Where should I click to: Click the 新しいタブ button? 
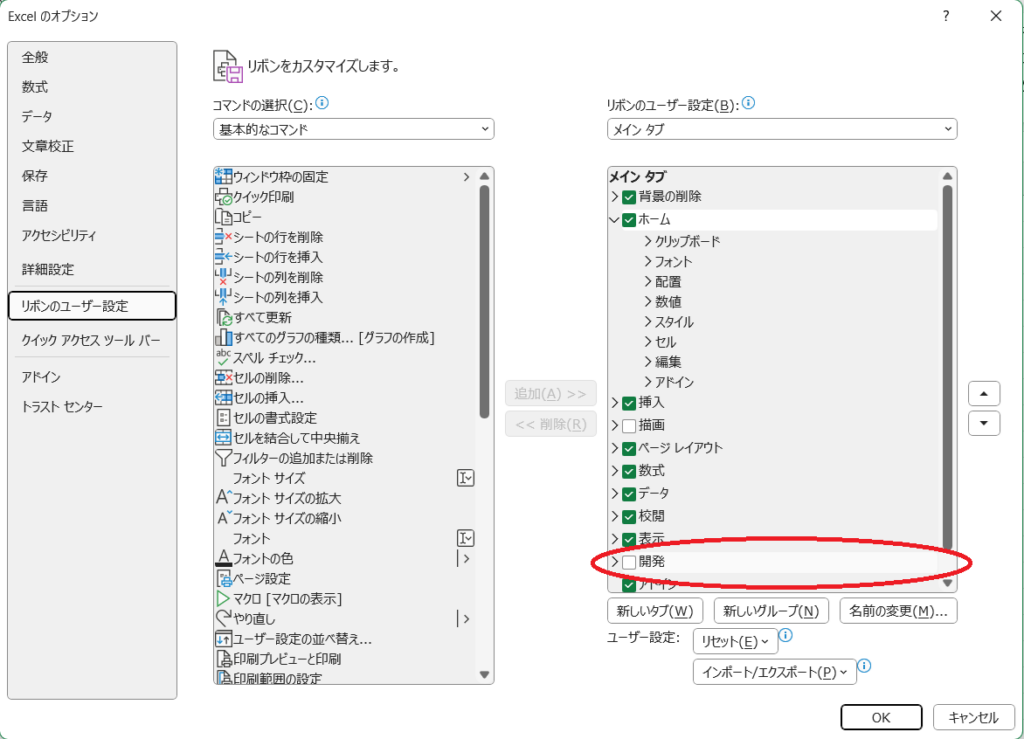click(655, 611)
